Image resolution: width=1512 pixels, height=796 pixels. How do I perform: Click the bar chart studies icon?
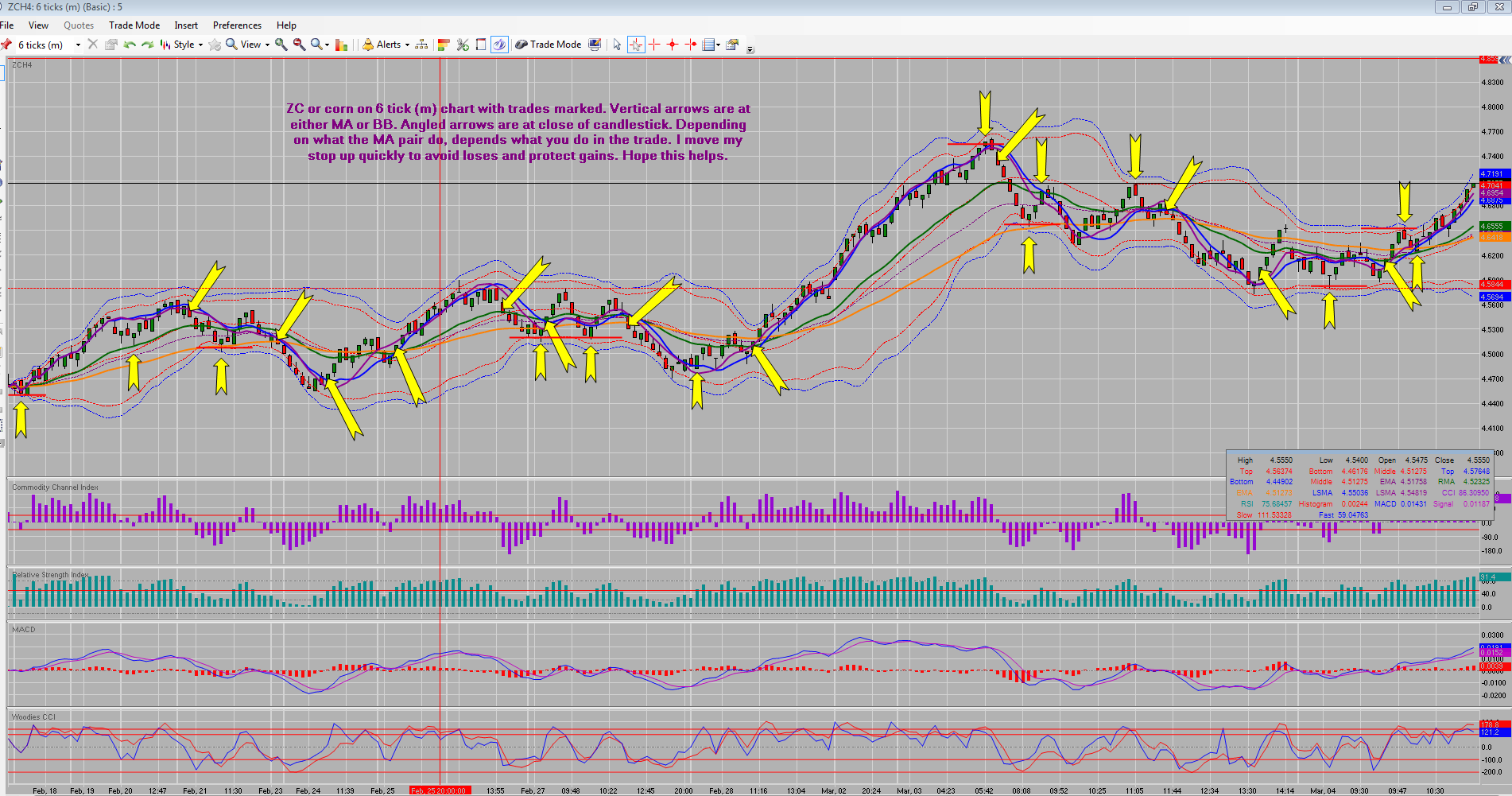coord(342,45)
